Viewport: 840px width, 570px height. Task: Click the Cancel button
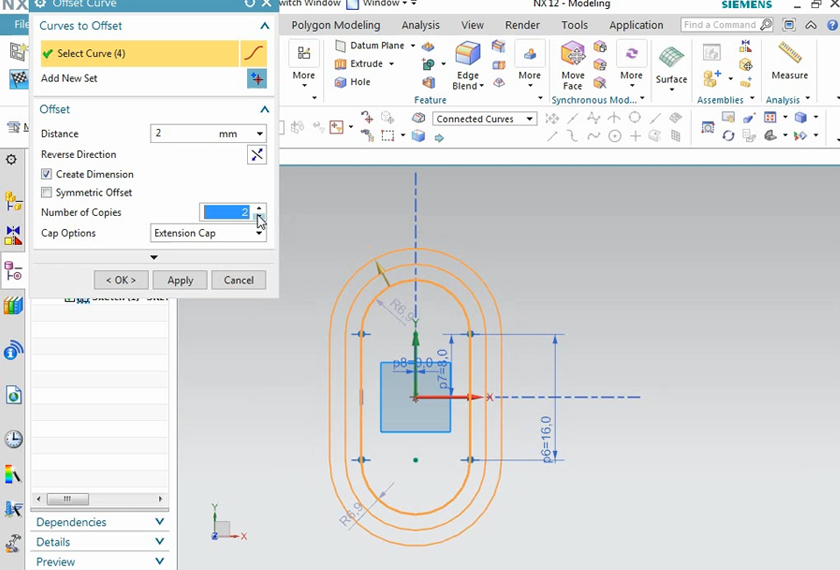(238, 280)
